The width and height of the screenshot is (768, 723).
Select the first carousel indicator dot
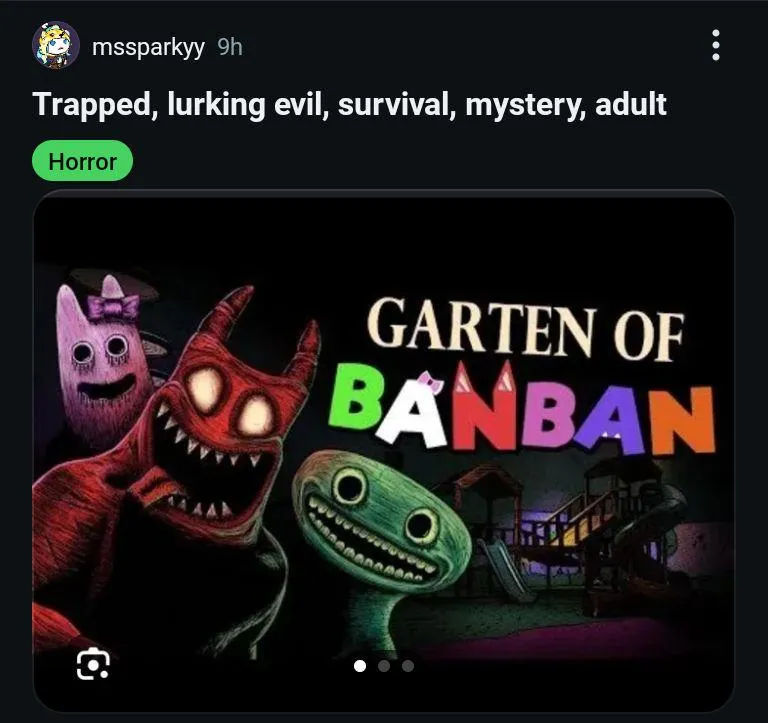(360, 666)
